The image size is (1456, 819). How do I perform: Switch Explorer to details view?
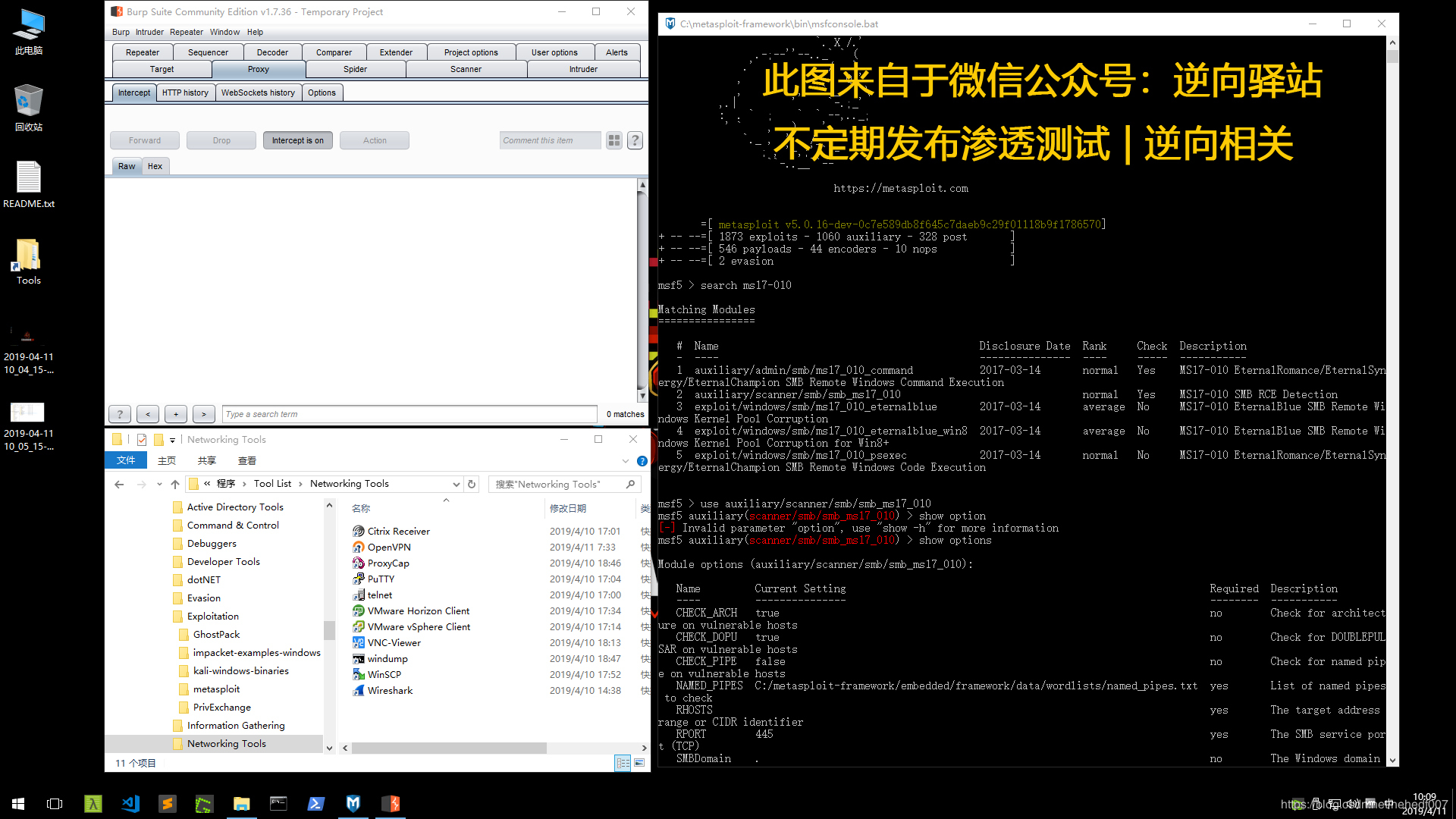pos(623,763)
